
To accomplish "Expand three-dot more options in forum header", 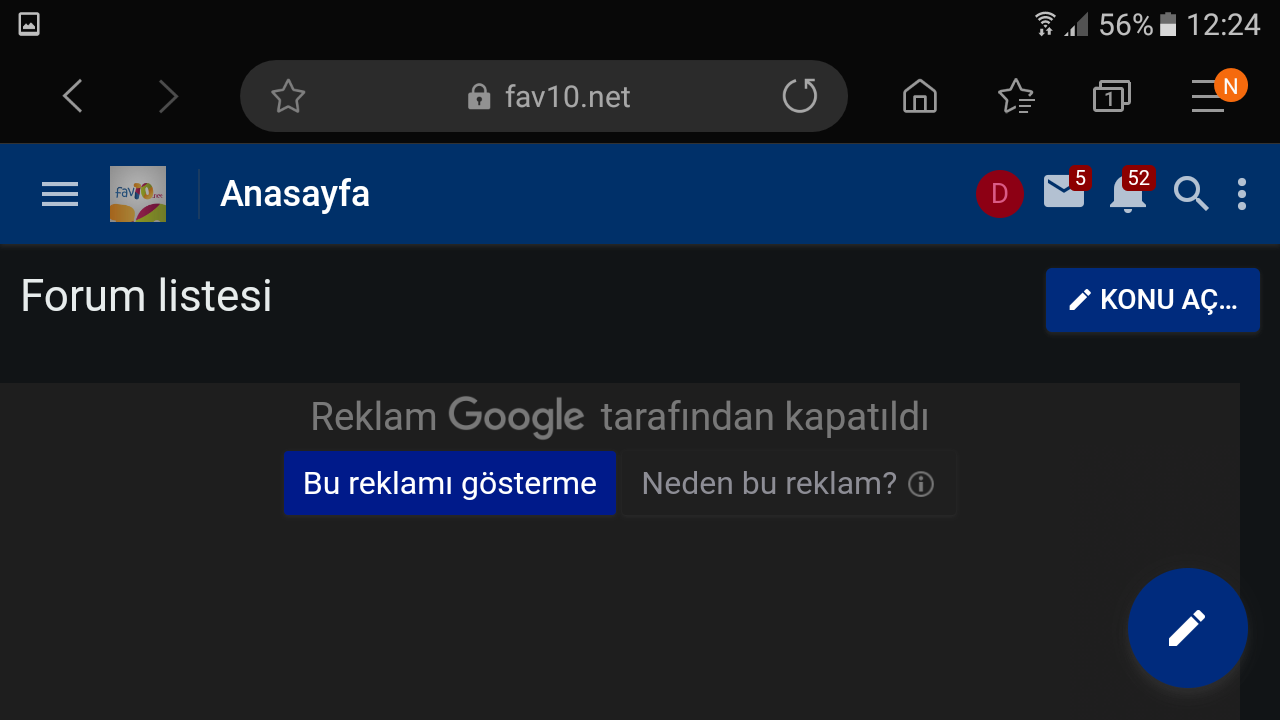I will point(1242,194).
